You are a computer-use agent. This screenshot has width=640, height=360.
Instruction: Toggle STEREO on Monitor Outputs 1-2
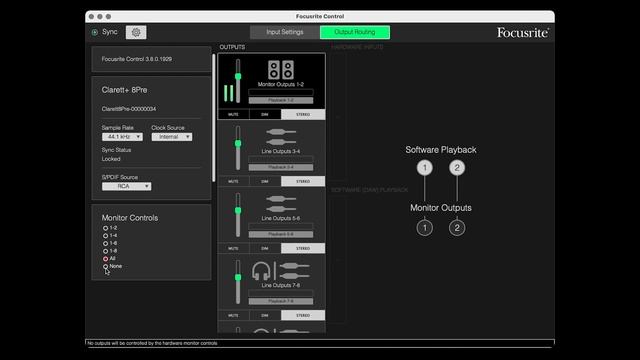(x=303, y=115)
